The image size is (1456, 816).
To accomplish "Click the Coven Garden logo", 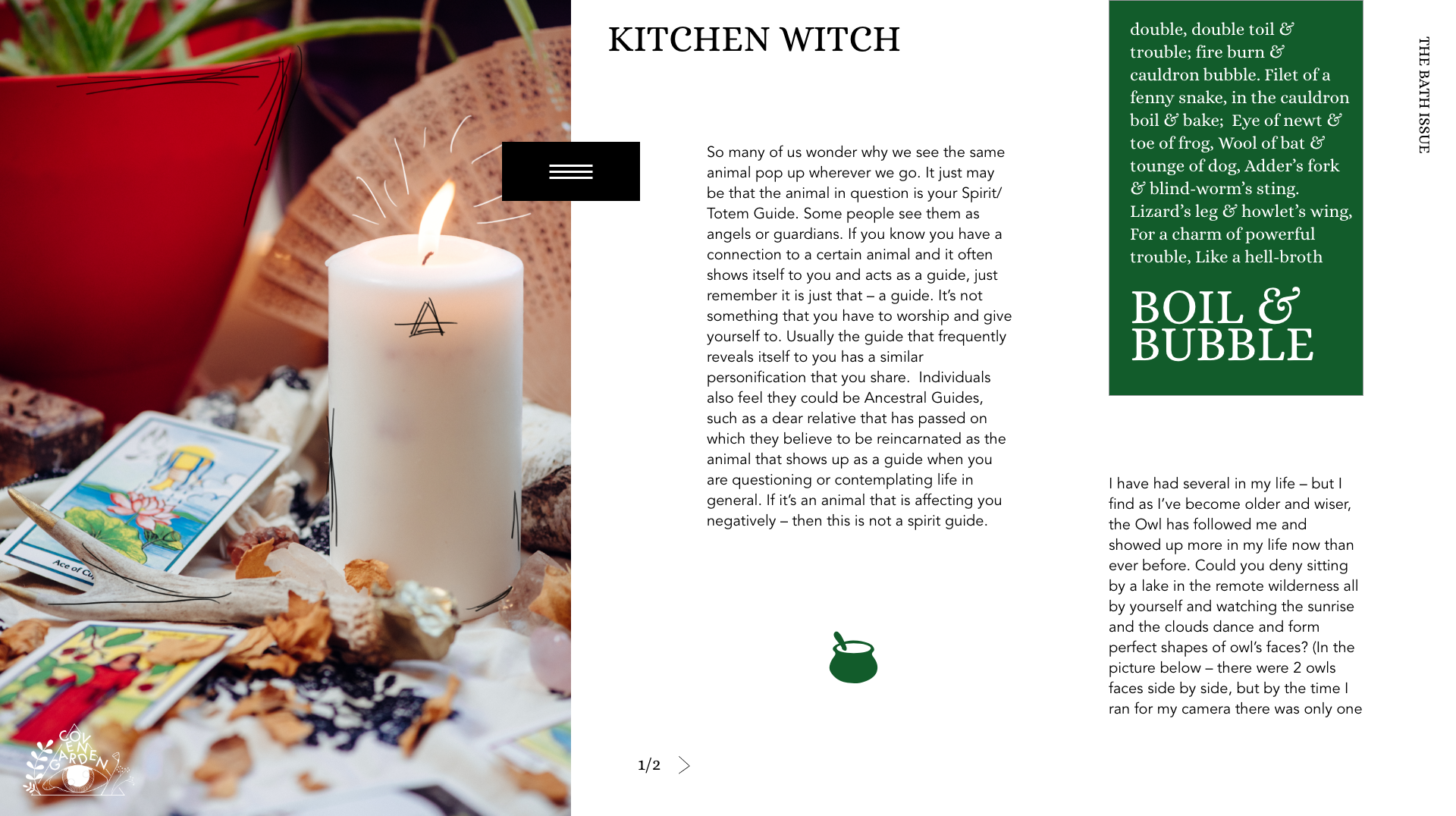I will [76, 761].
